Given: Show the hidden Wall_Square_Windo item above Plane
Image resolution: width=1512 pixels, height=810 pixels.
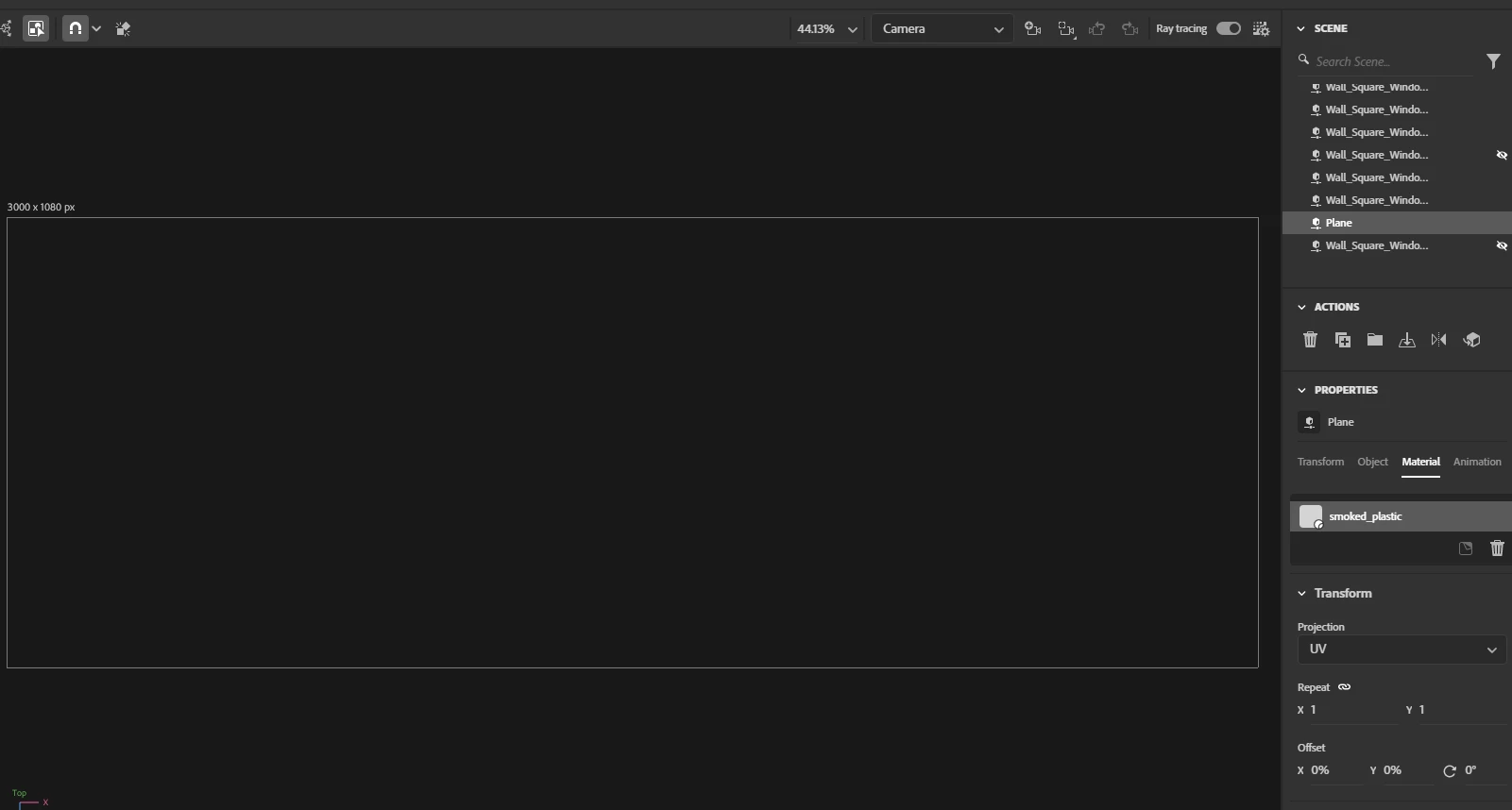Looking at the screenshot, I should tap(1502, 155).
